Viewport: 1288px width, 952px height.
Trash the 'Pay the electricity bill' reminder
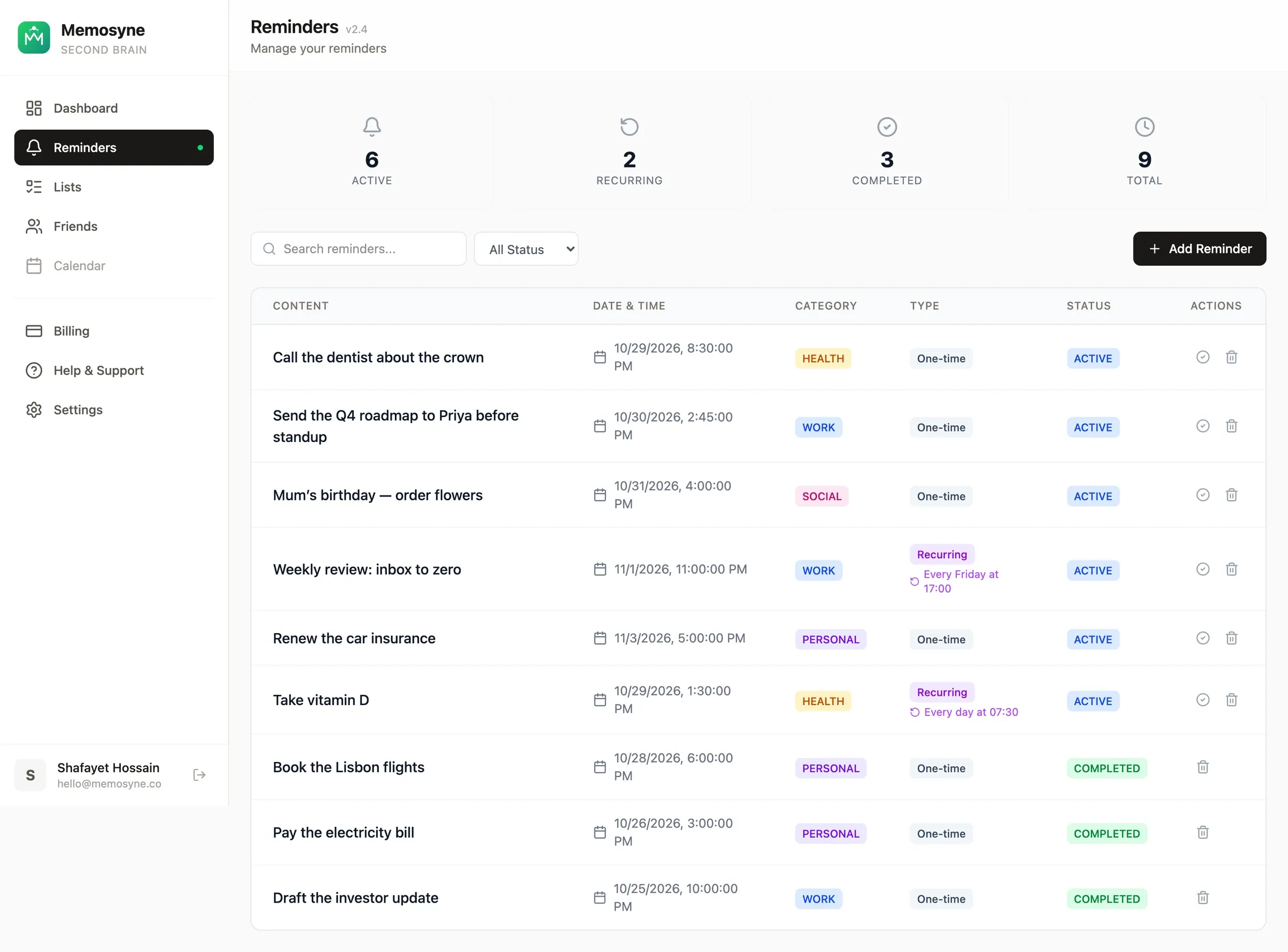point(1203,833)
